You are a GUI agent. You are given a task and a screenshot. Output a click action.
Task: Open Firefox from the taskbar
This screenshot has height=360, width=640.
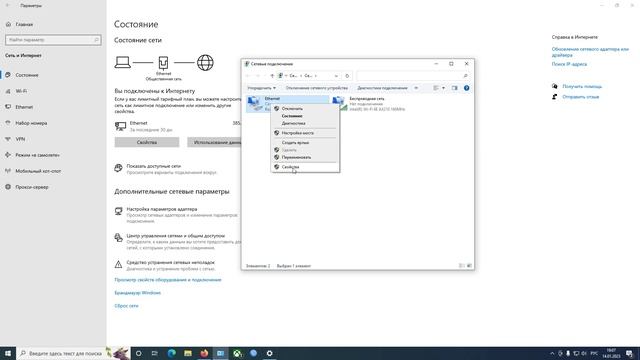click(204, 353)
